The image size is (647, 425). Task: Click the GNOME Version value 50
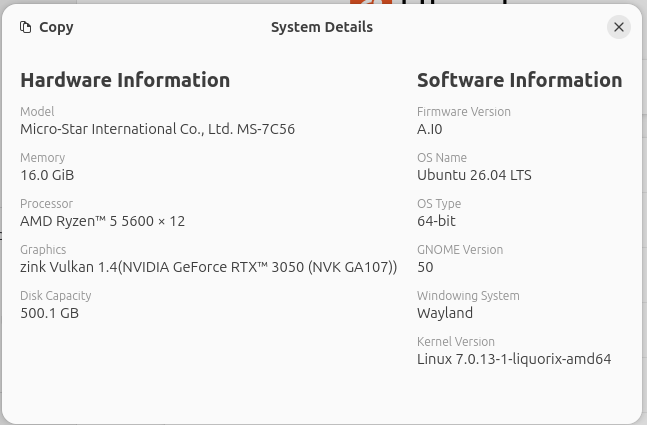425,267
